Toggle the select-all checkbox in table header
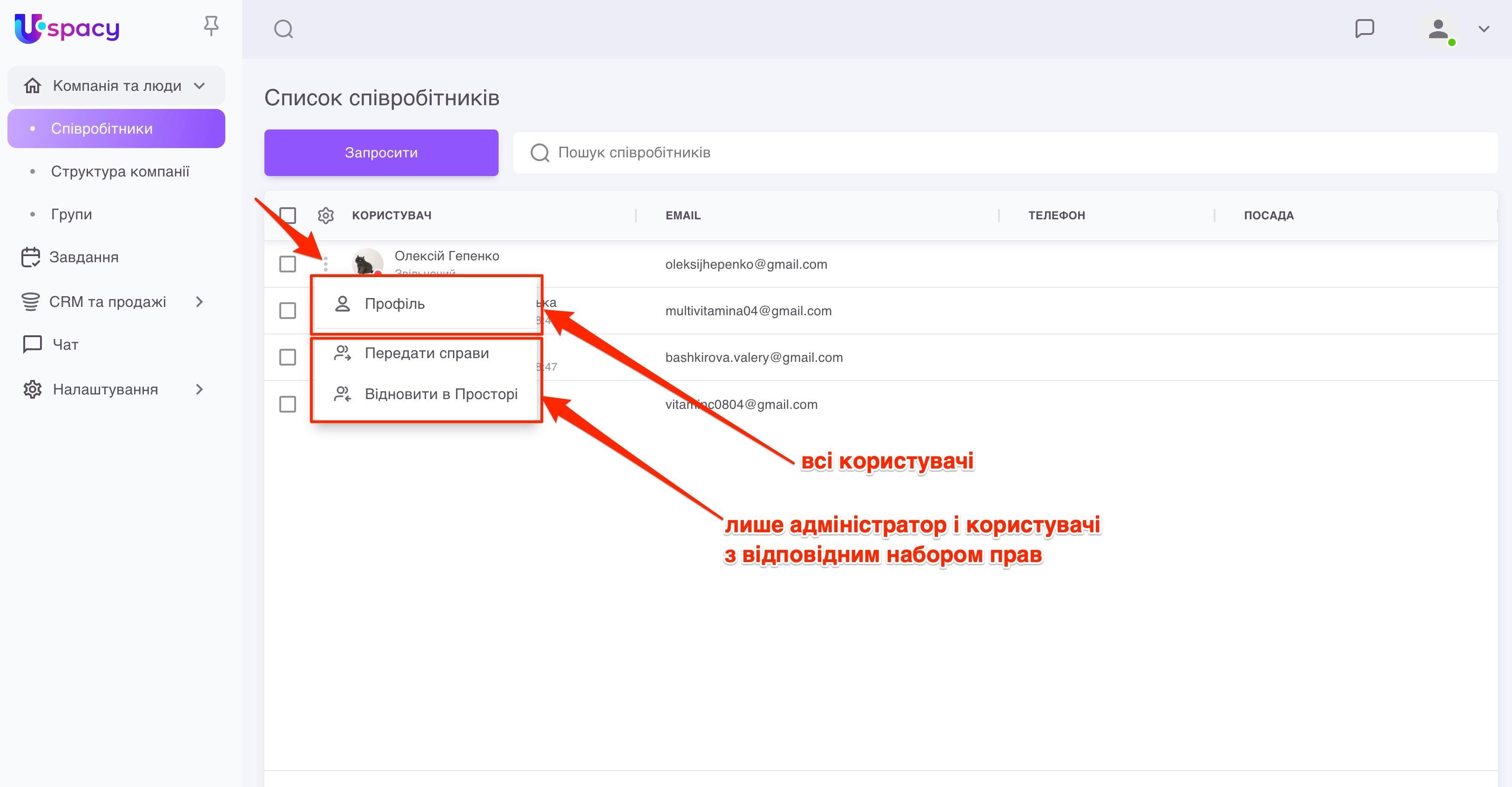This screenshot has height=787, width=1512. point(288,216)
